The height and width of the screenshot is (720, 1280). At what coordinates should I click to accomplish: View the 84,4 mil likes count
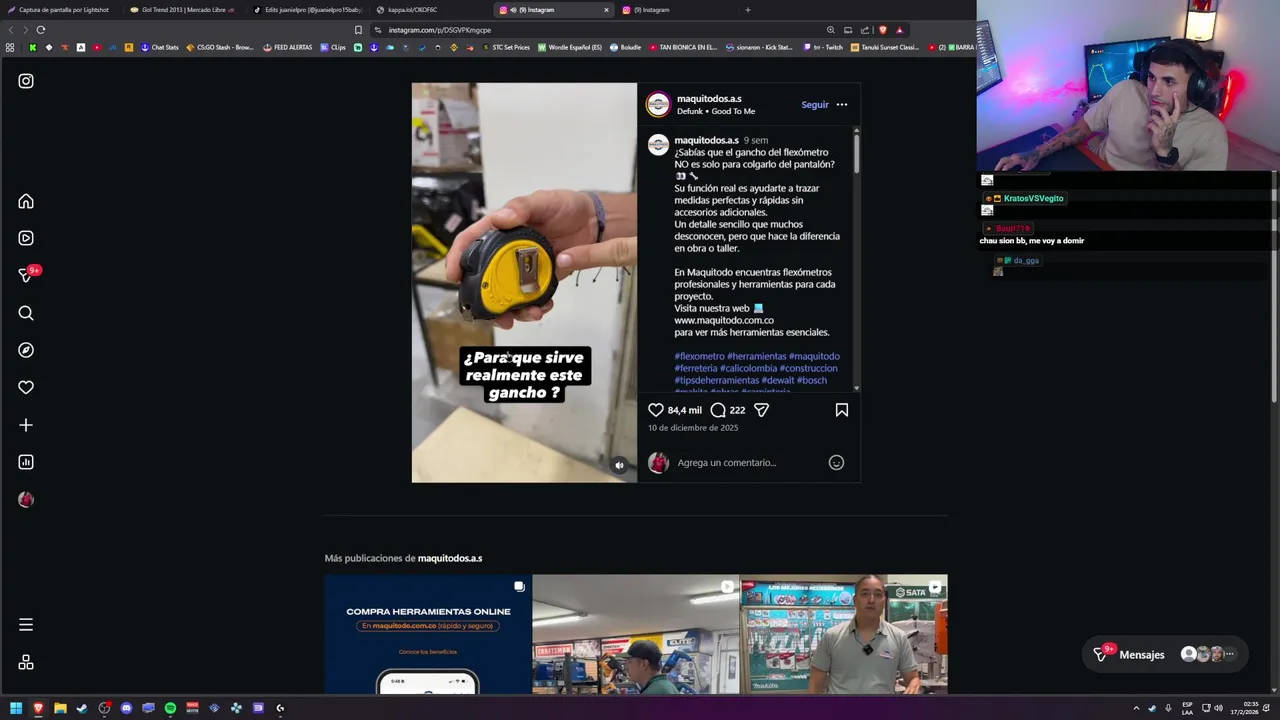[x=685, y=410]
